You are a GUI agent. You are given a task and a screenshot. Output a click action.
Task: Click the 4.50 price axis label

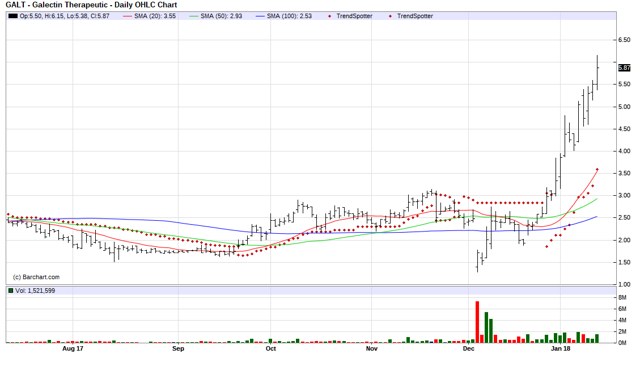coord(624,129)
